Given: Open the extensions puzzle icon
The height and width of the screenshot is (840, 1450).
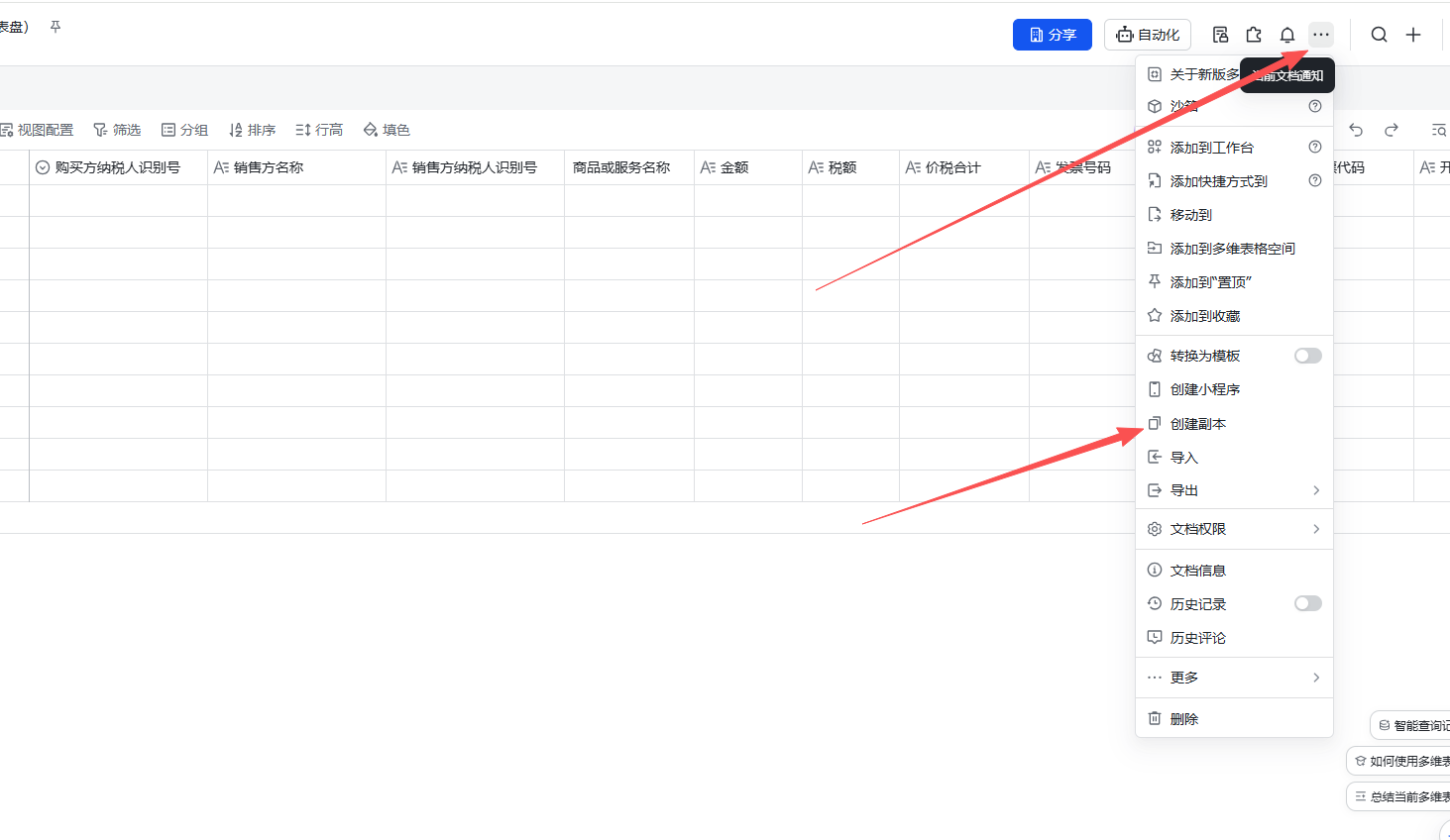Looking at the screenshot, I should (x=1254, y=35).
